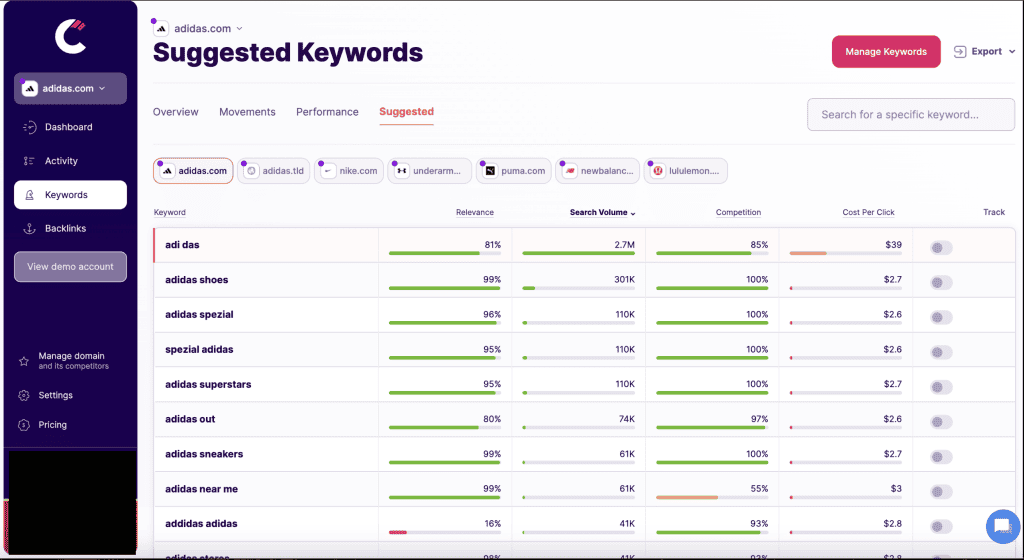Click the Backlinks anchor icon

[x=29, y=228]
